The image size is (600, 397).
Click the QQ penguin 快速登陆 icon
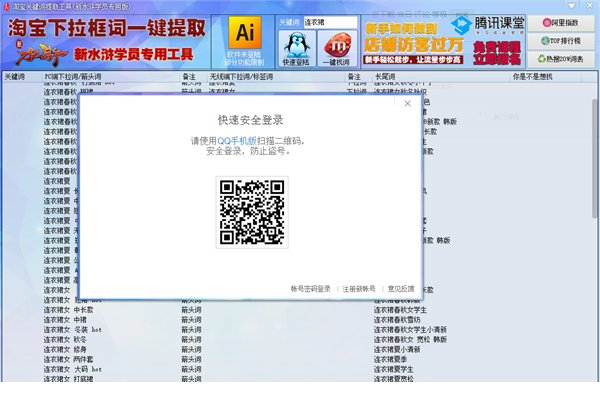click(x=297, y=49)
